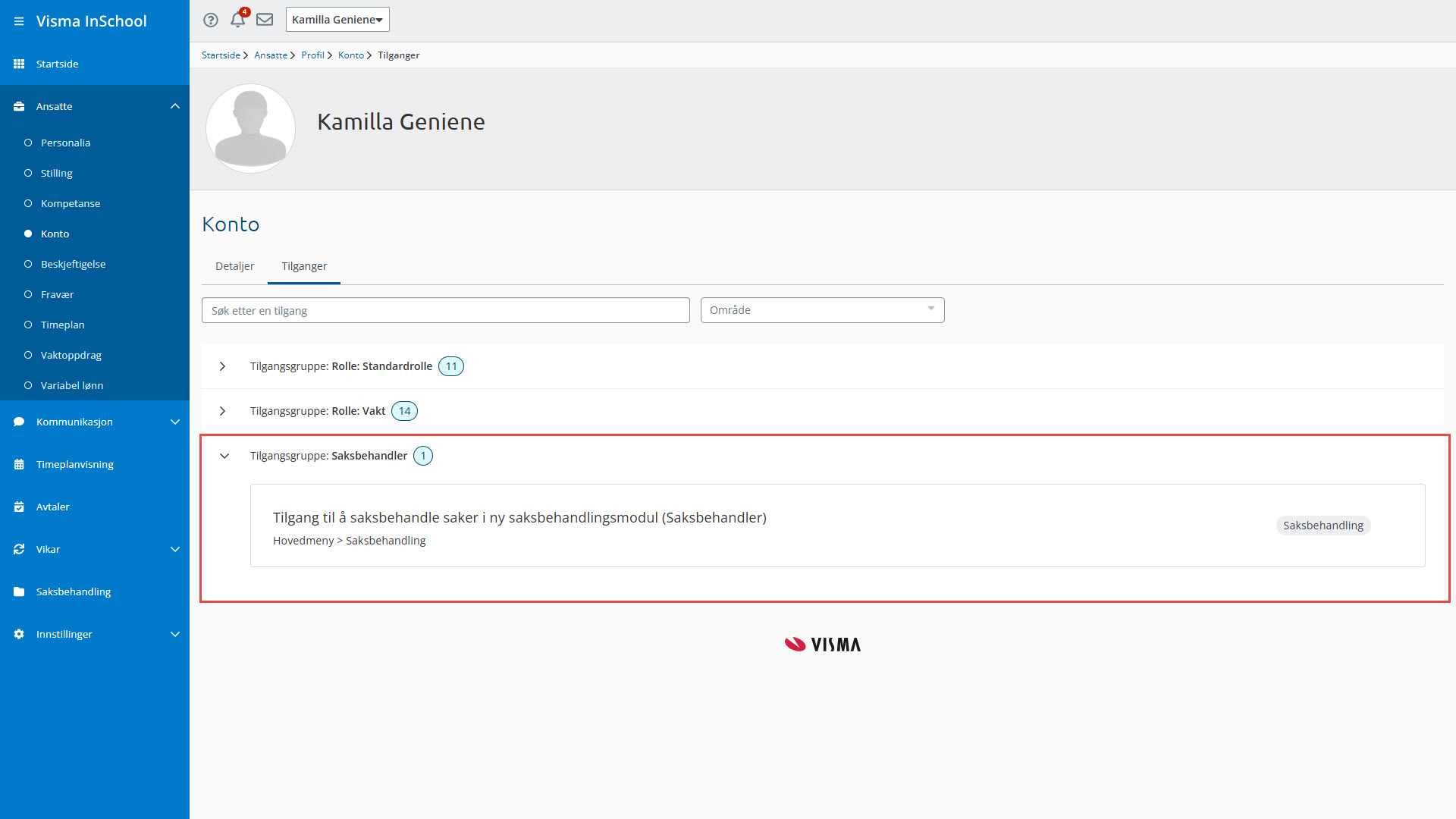Go to Ansatte breadcrumb link
1456x819 pixels.
click(271, 55)
